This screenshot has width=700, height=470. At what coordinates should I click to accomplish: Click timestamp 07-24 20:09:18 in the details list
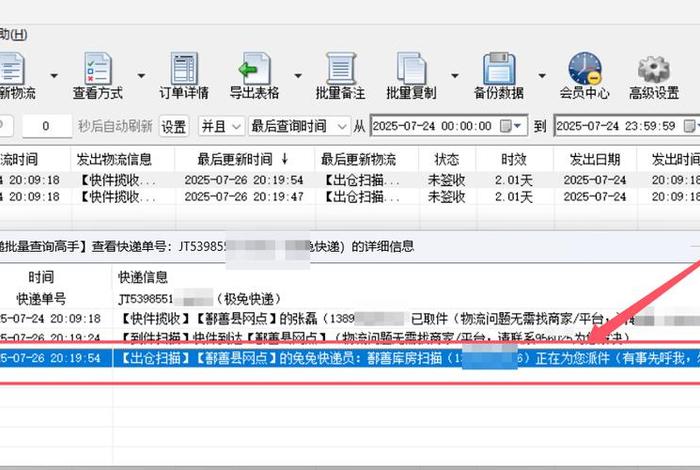(50, 319)
